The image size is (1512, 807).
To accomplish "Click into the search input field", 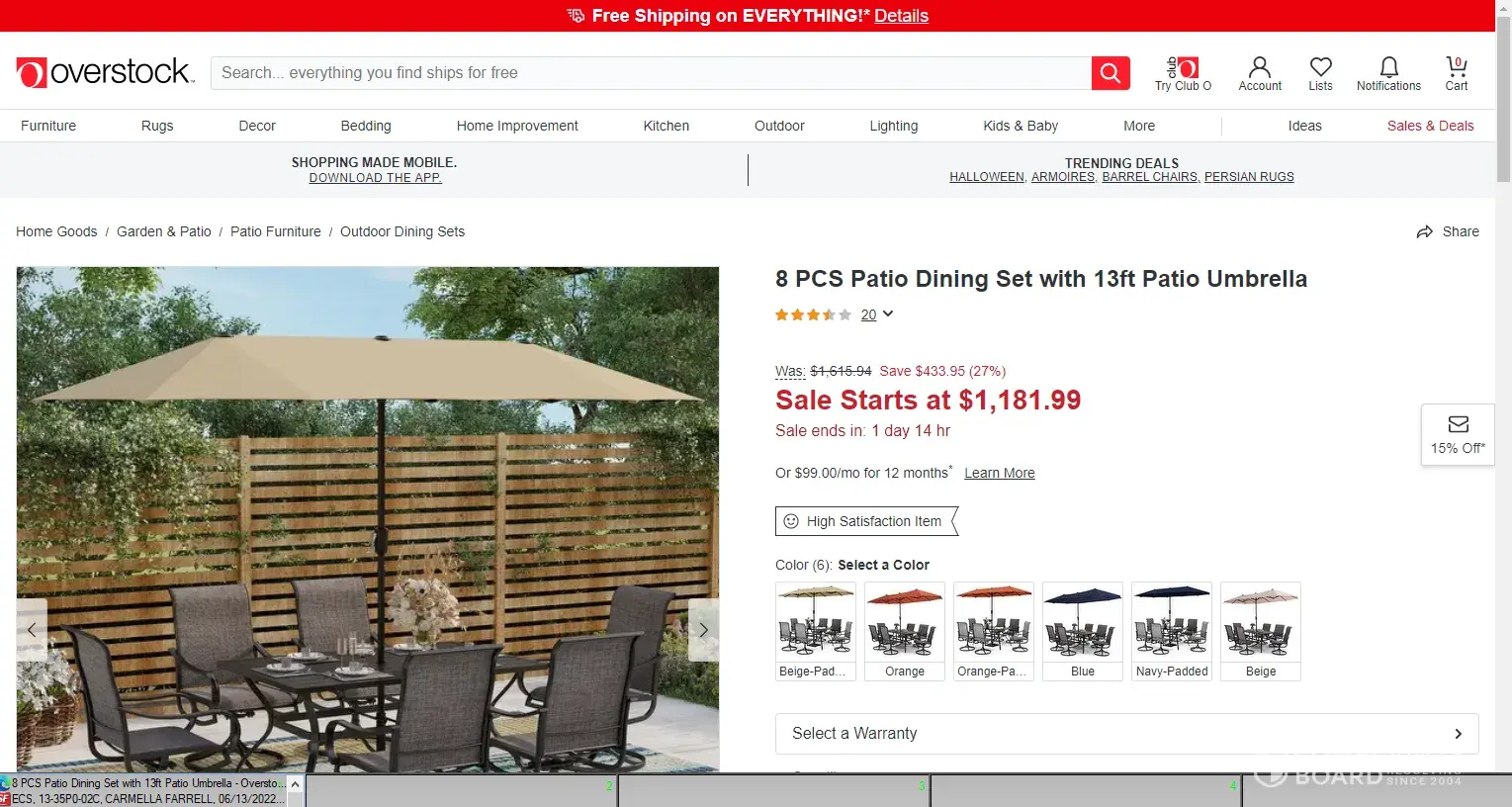I will (x=651, y=73).
